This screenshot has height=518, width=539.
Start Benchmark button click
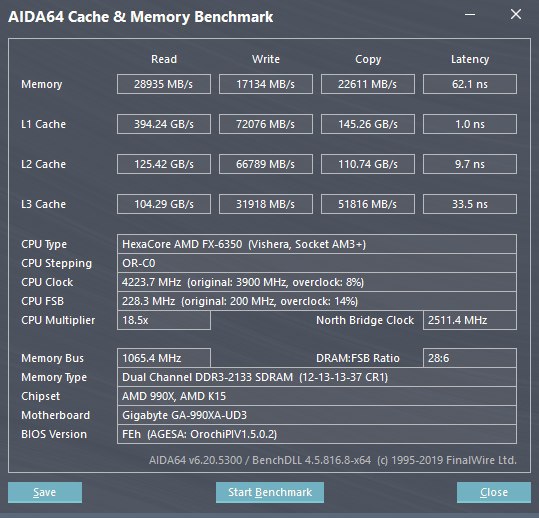[x=270, y=492]
